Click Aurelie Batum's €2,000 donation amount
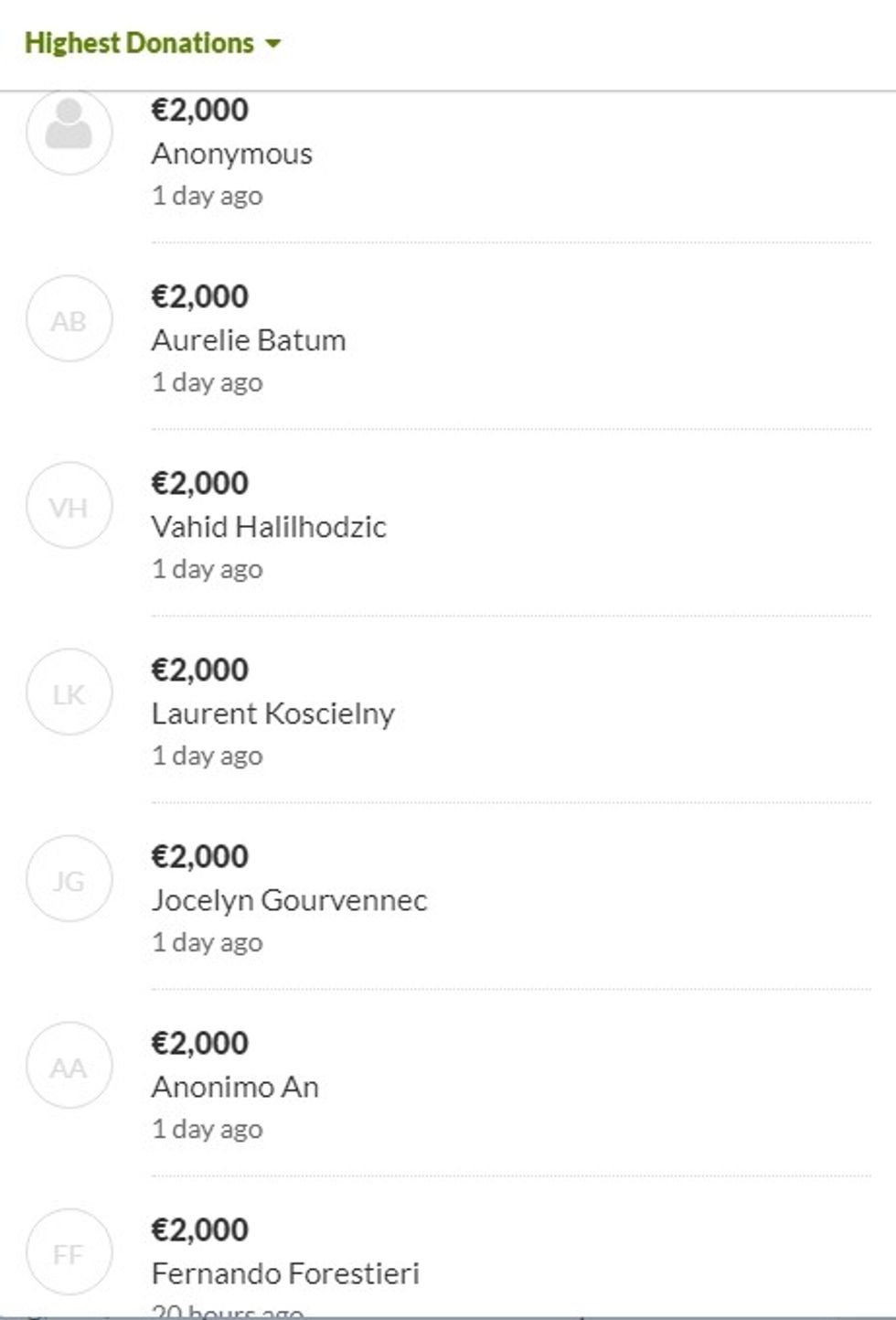 [200, 296]
